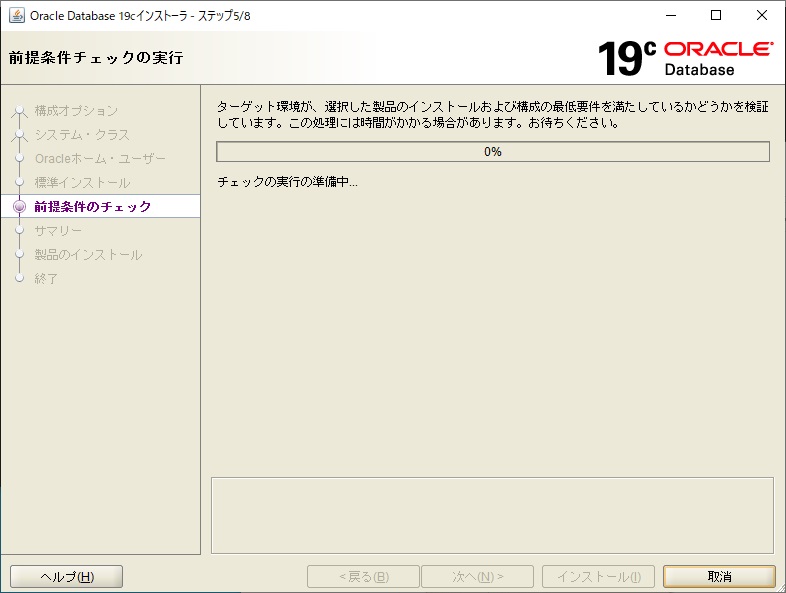Select the 標準インストール step

coord(82,182)
